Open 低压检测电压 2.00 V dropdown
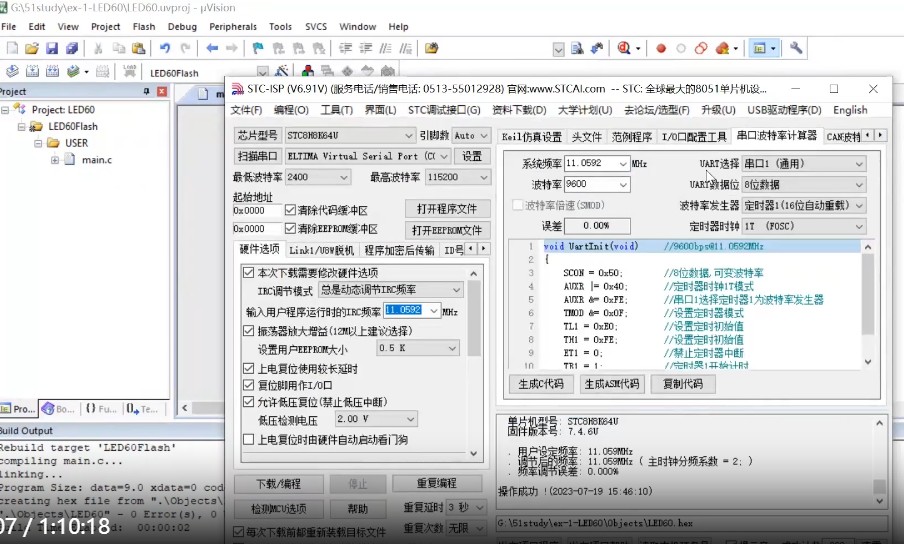This screenshot has width=904, height=544. click(x=376, y=419)
